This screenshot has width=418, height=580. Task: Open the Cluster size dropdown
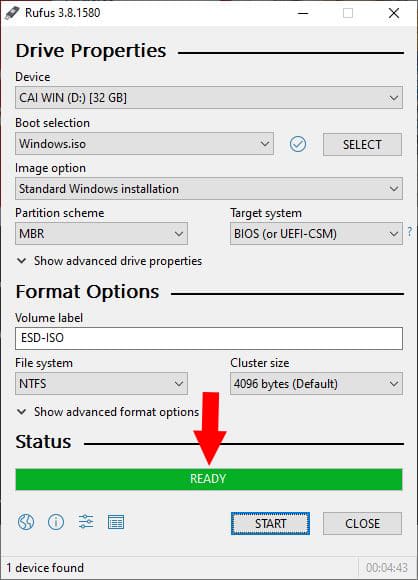pos(316,384)
